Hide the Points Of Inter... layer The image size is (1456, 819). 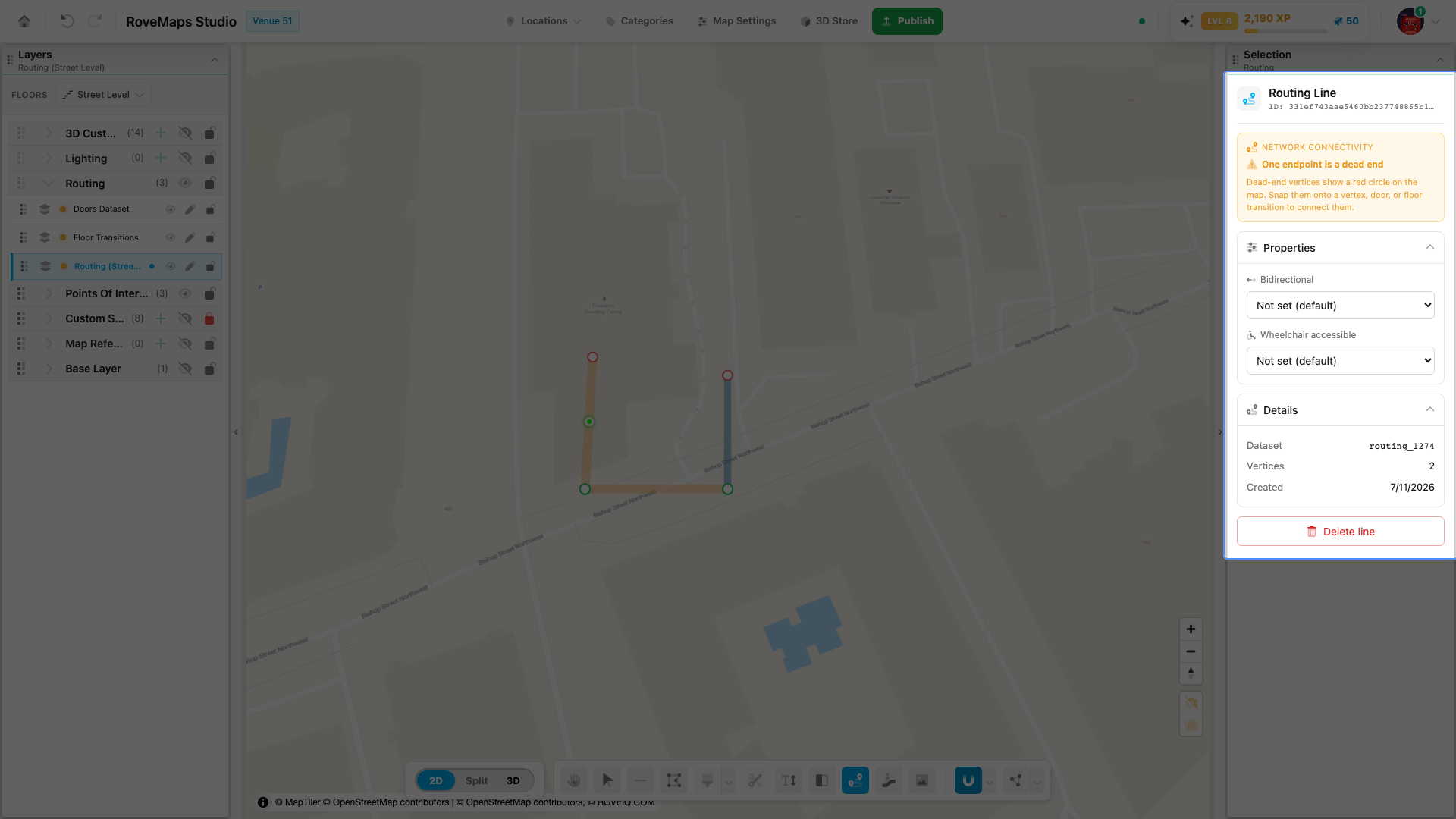184,293
